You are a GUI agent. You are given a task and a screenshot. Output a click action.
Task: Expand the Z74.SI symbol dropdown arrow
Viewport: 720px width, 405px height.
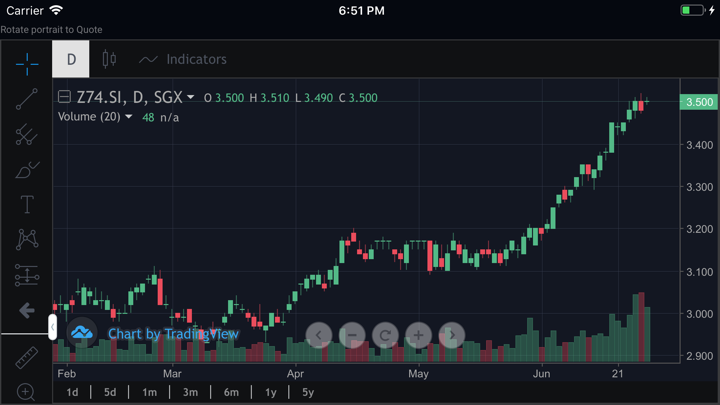pos(191,98)
